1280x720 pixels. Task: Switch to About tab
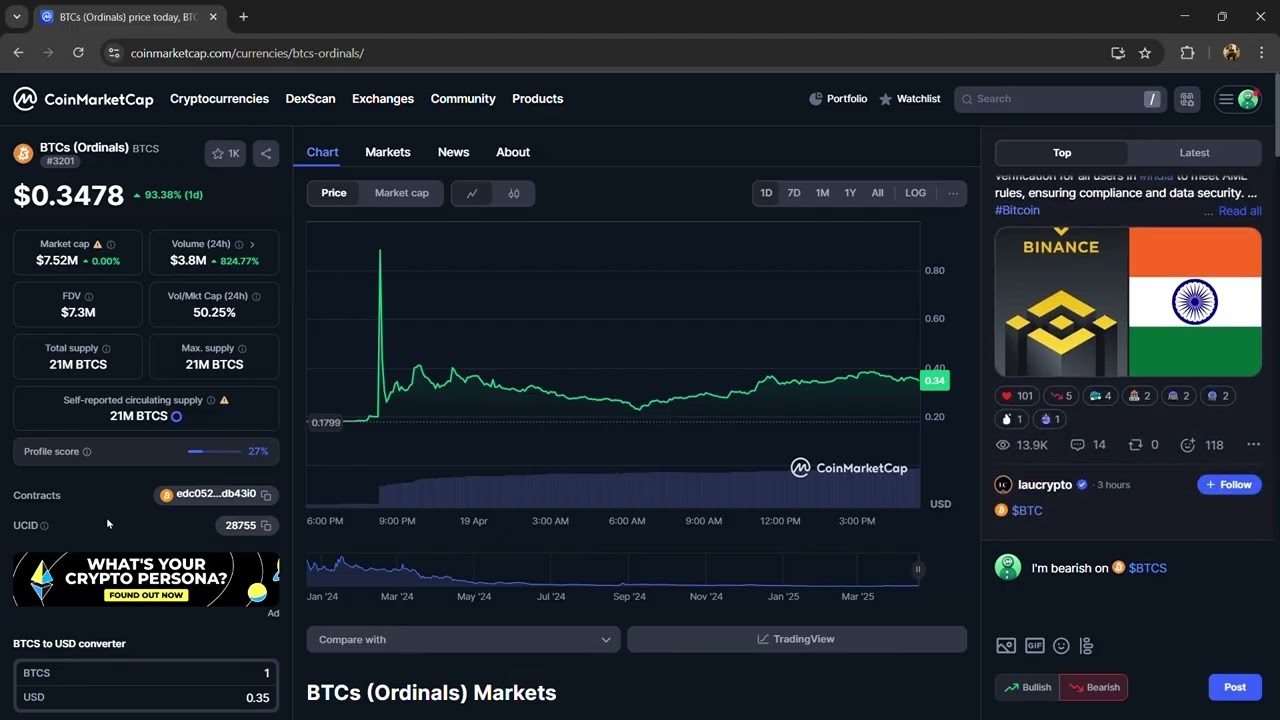tap(513, 152)
